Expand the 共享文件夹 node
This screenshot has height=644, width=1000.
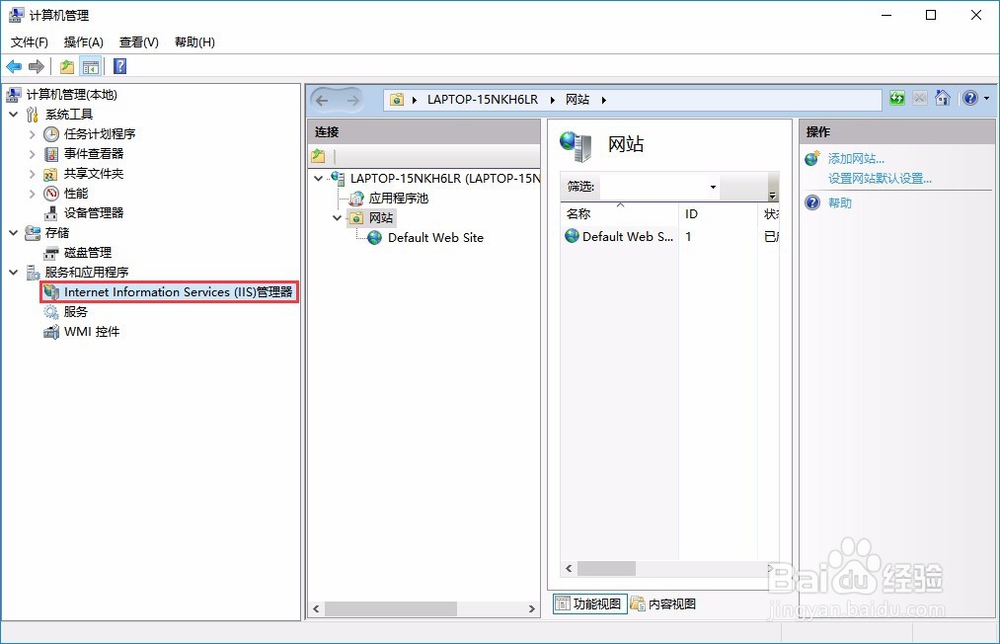coord(32,173)
